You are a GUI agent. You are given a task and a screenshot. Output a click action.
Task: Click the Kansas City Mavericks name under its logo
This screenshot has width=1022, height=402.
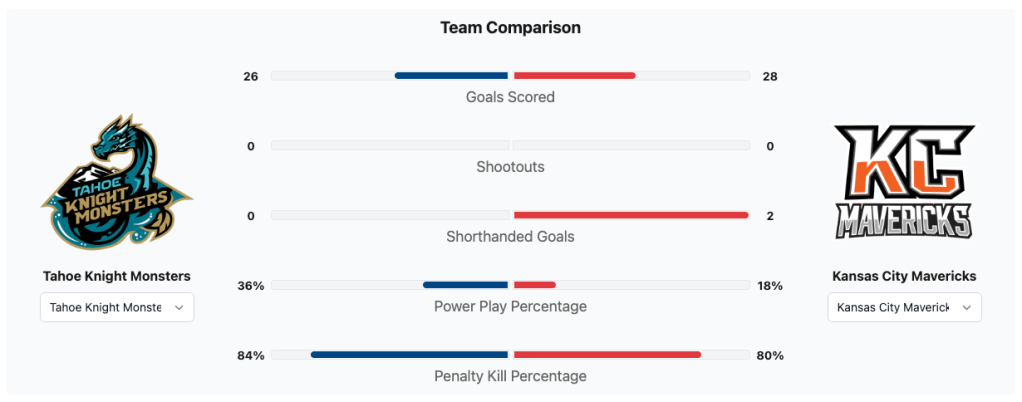(x=904, y=276)
